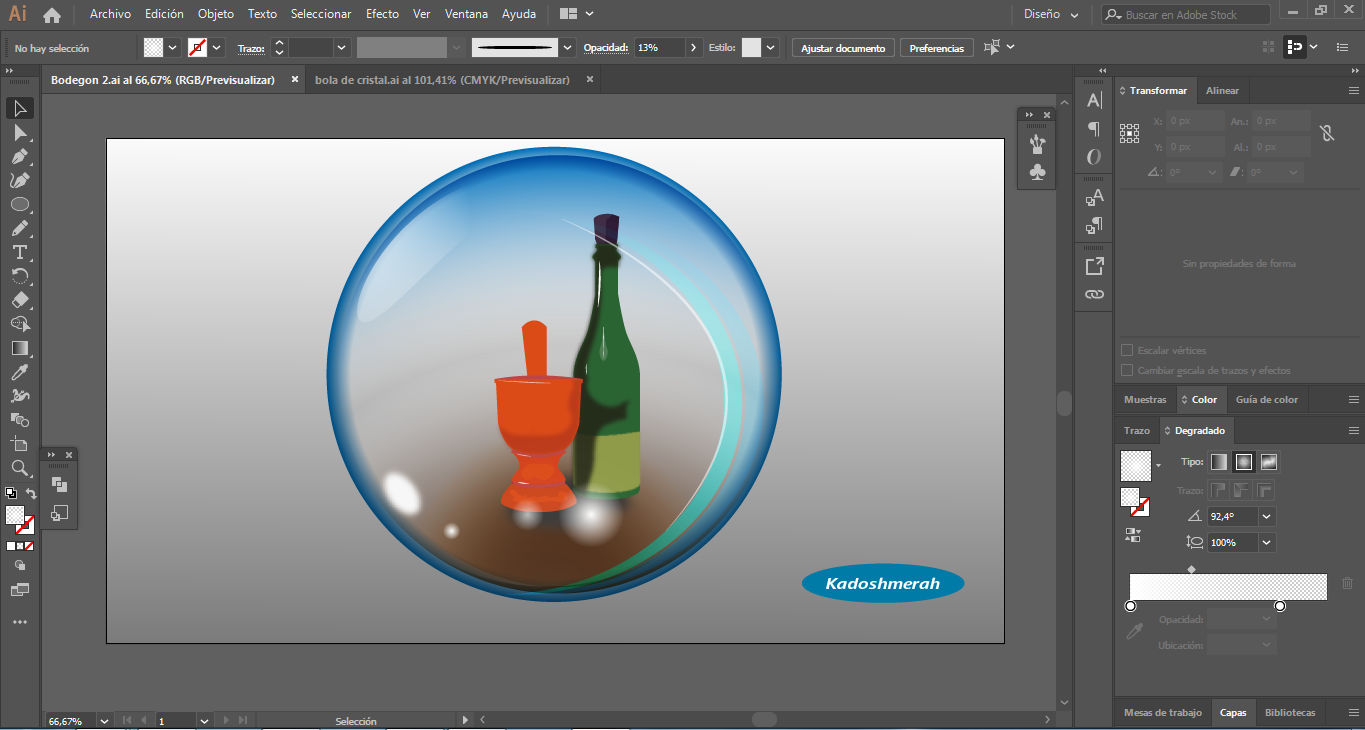Open the Asset Export panel icon
This screenshot has height=730, width=1365.
pyautogui.click(x=1094, y=266)
